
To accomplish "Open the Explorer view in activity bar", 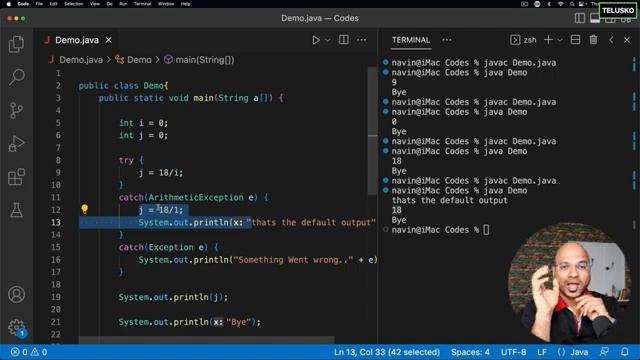I will coord(16,44).
